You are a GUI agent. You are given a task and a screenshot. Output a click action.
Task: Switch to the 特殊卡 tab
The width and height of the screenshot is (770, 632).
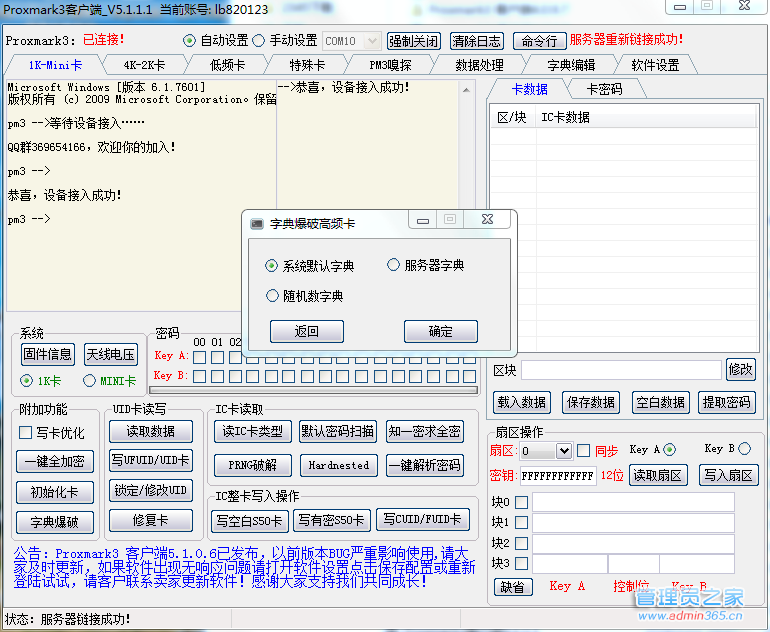(x=307, y=65)
